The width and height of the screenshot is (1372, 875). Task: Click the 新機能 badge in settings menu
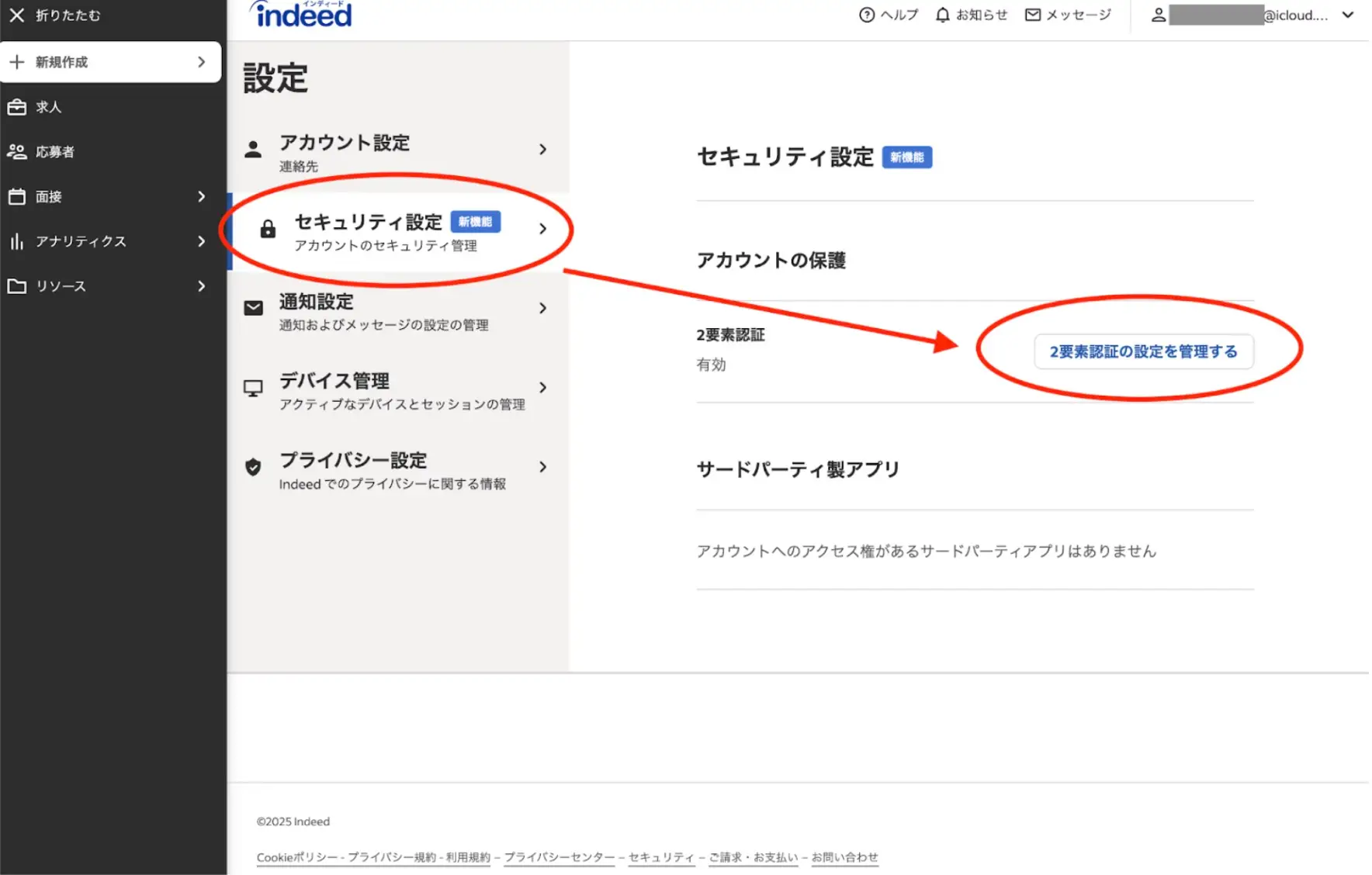[x=475, y=222]
